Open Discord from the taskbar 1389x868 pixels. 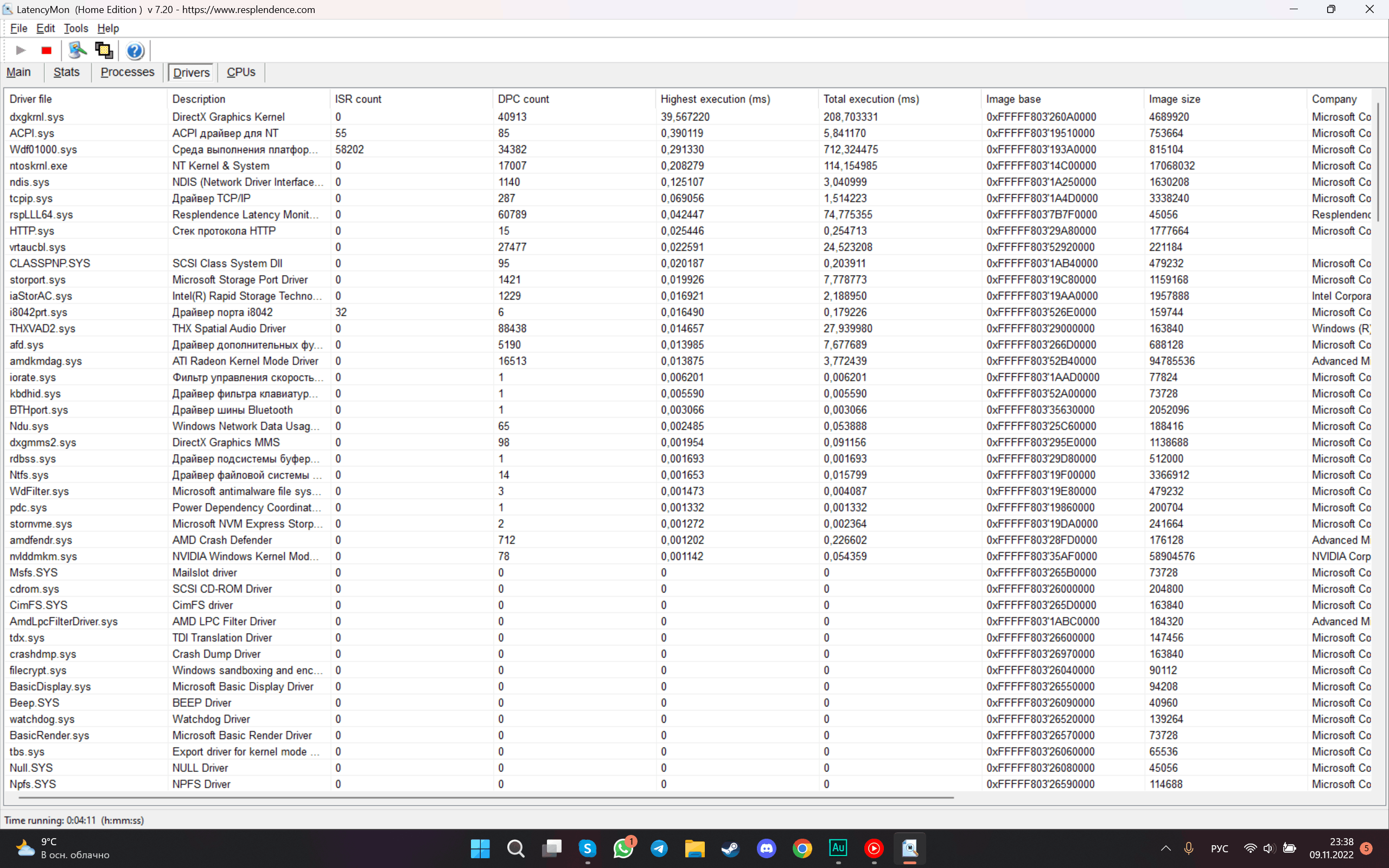766,848
